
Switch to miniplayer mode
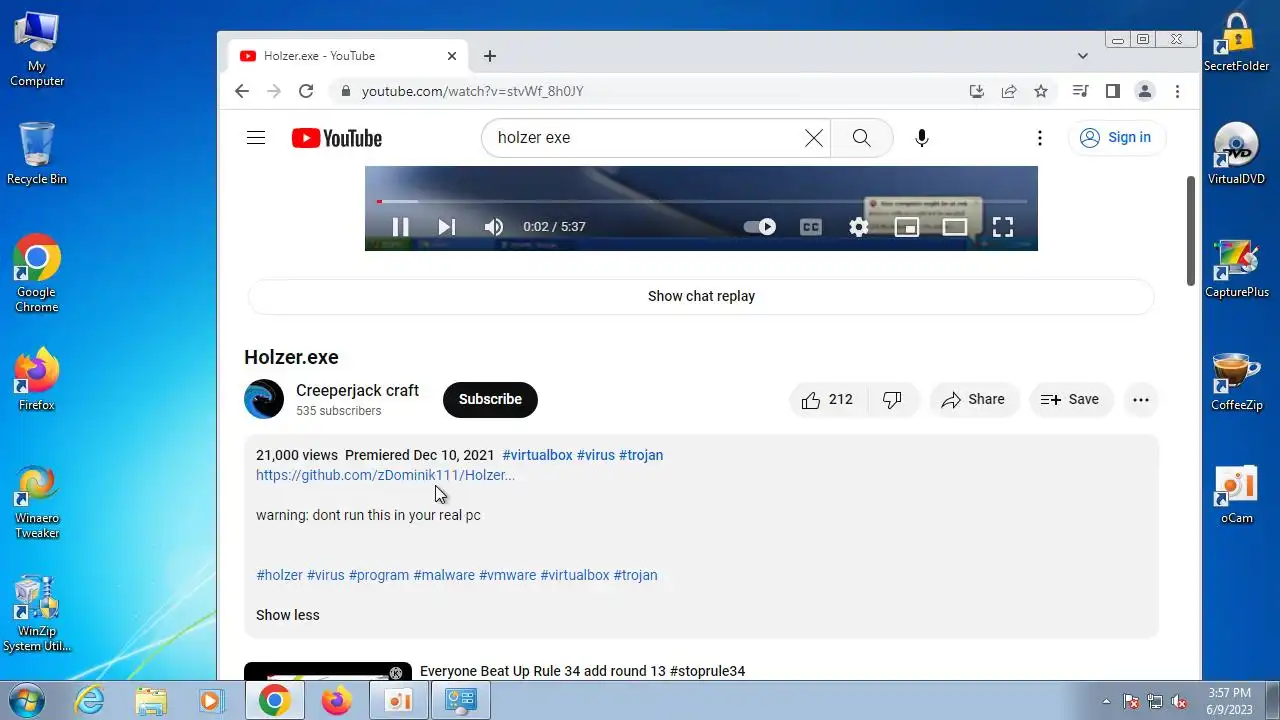click(907, 227)
